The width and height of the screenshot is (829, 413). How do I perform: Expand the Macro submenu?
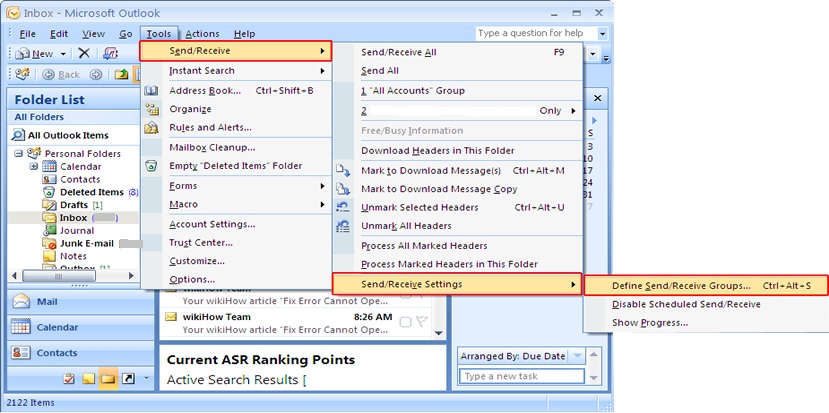(236, 205)
